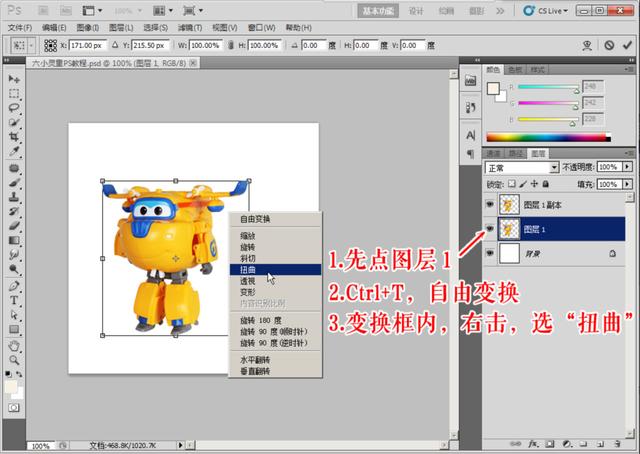Open the 图像(I) menu
The width and height of the screenshot is (640, 454).
[88, 28]
